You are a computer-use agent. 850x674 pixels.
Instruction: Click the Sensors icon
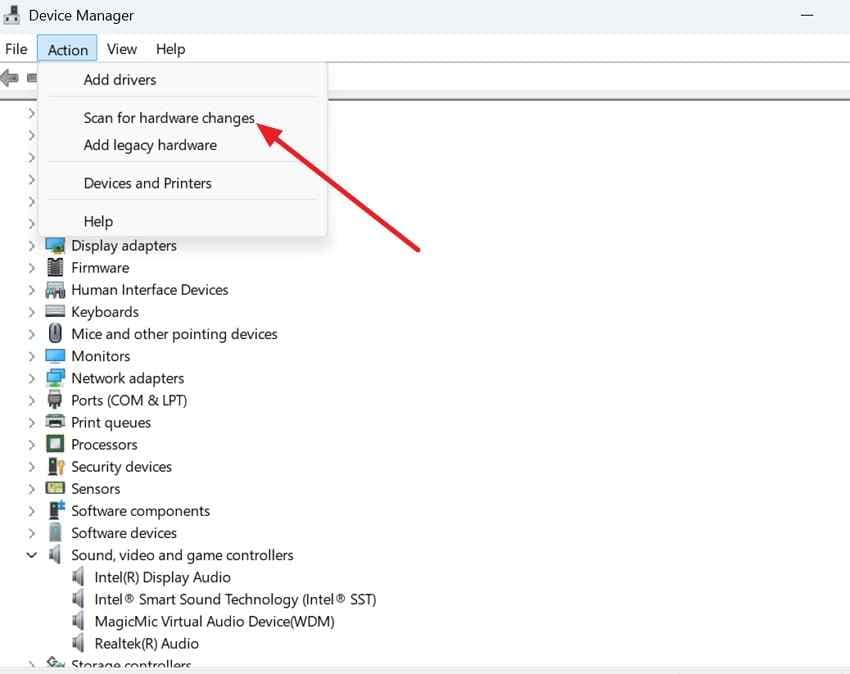(55, 488)
